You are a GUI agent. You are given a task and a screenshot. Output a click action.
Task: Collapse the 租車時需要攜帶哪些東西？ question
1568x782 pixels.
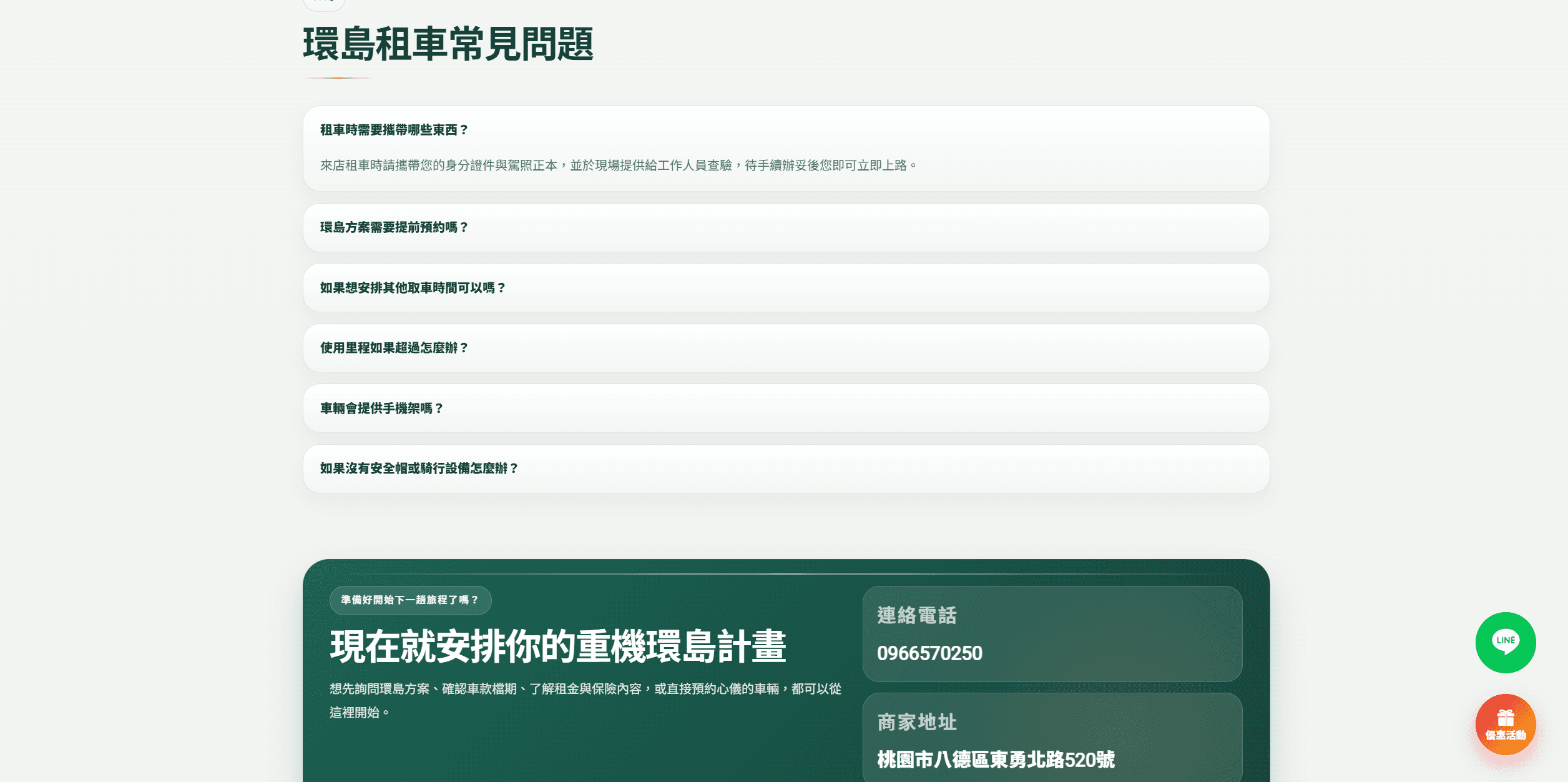click(x=786, y=130)
